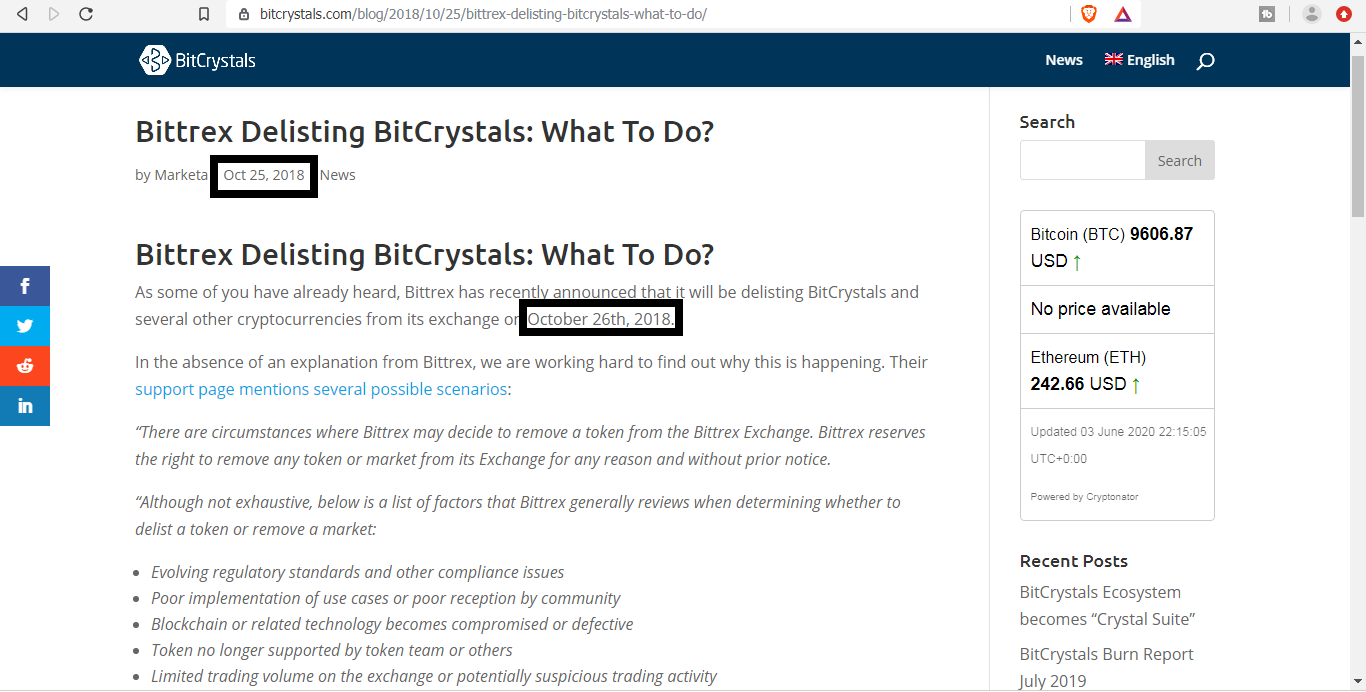Share the post on LinkedIn
This screenshot has height=692, width=1366.
[x=25, y=406]
